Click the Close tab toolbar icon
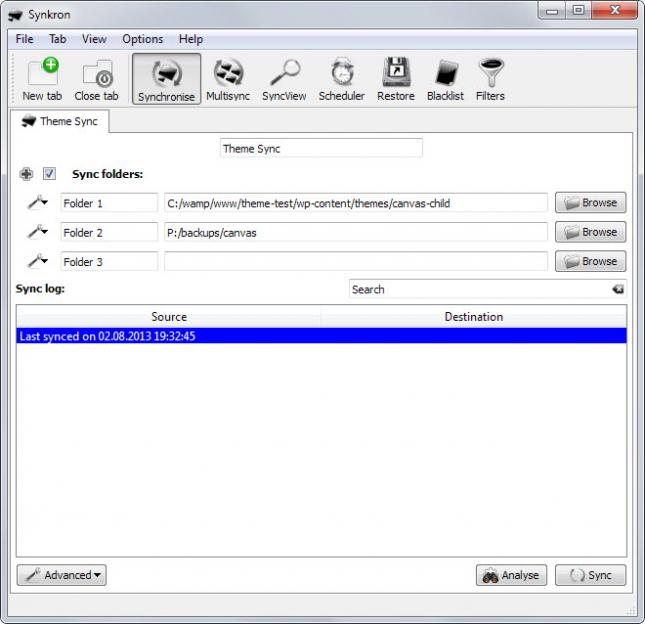 click(96, 79)
